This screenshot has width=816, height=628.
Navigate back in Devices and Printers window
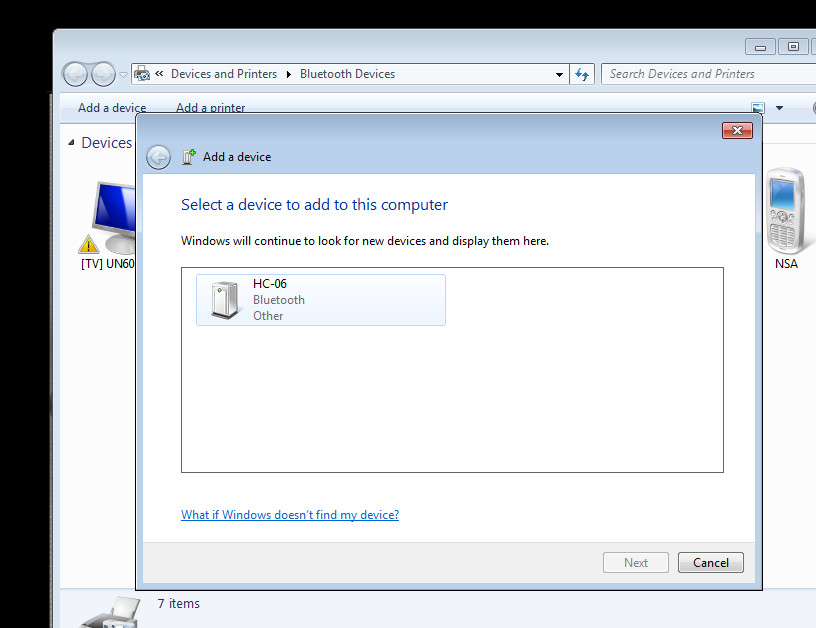coord(75,74)
